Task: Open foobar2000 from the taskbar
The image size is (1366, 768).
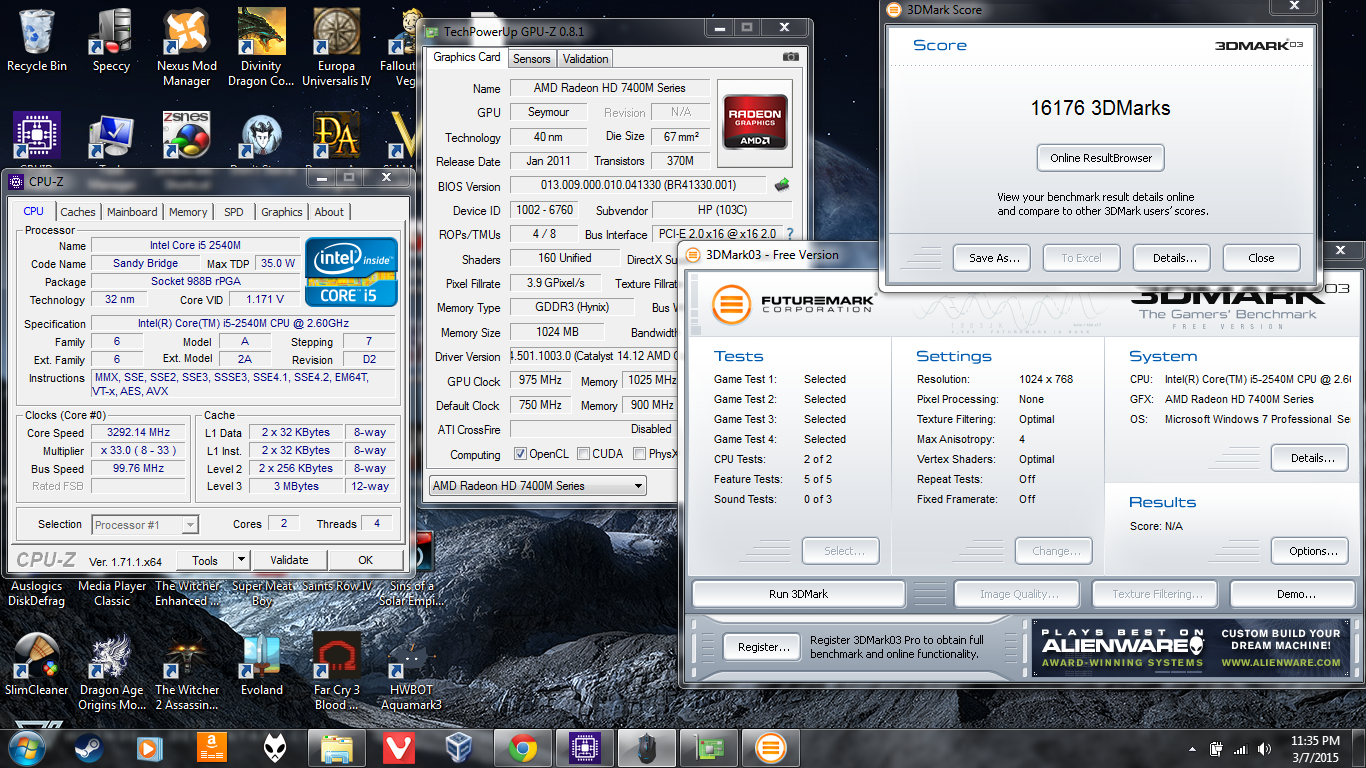Action: point(274,747)
